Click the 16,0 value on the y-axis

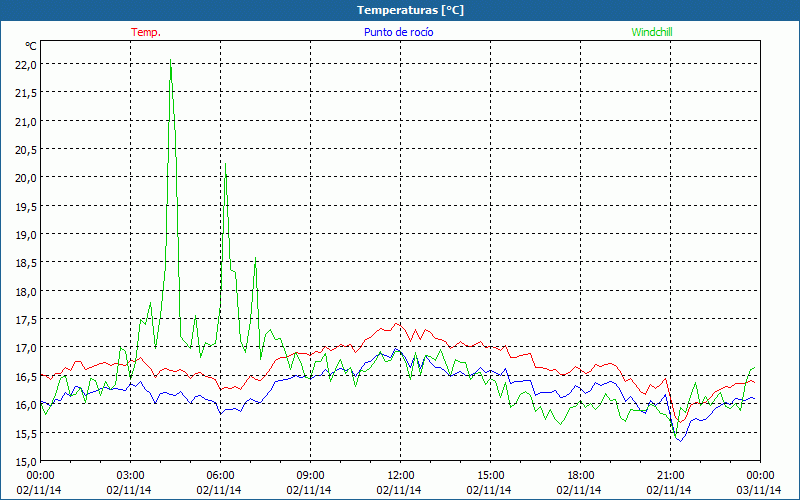pyautogui.click(x=26, y=405)
